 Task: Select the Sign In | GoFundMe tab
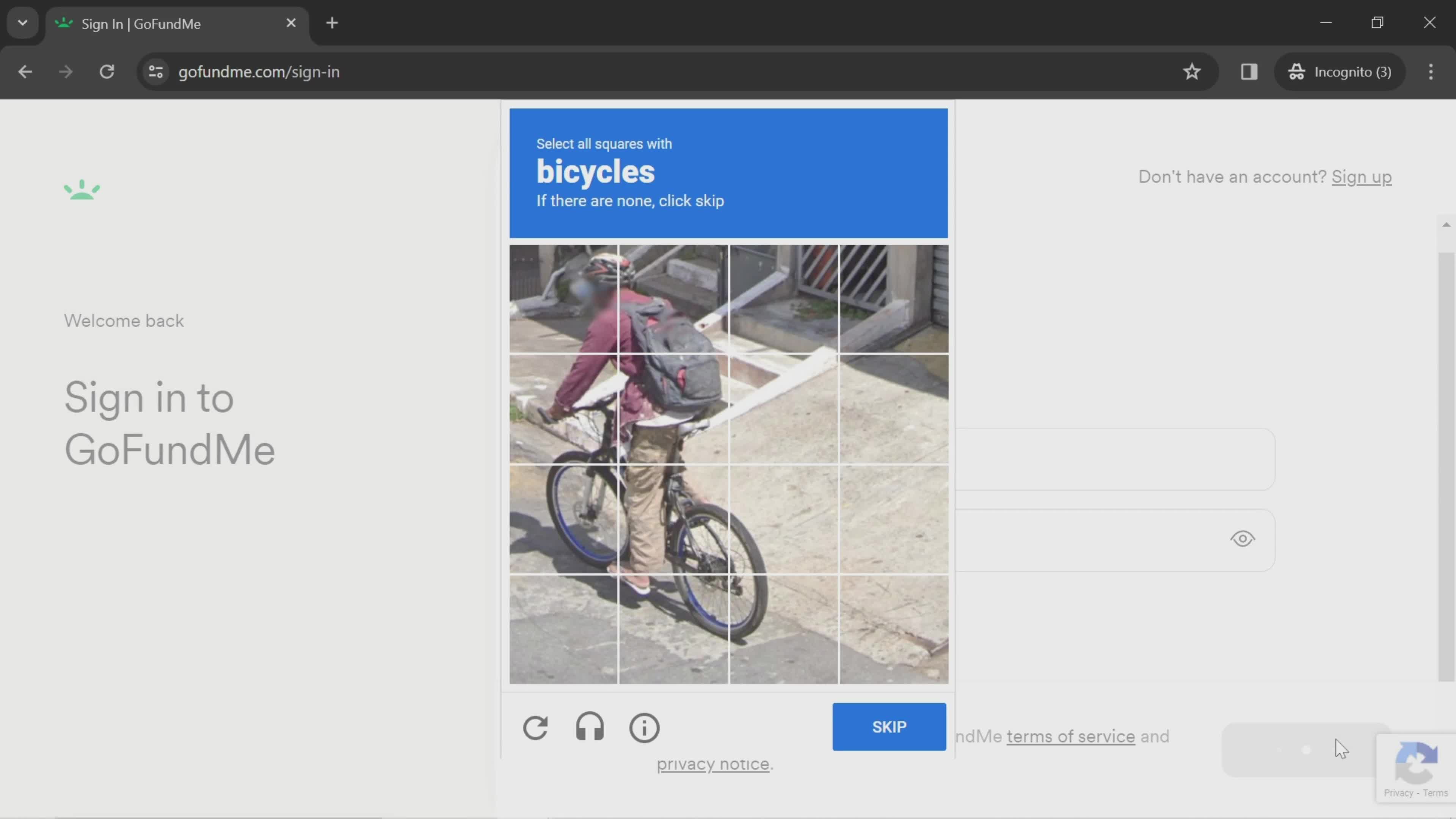[x=177, y=24]
